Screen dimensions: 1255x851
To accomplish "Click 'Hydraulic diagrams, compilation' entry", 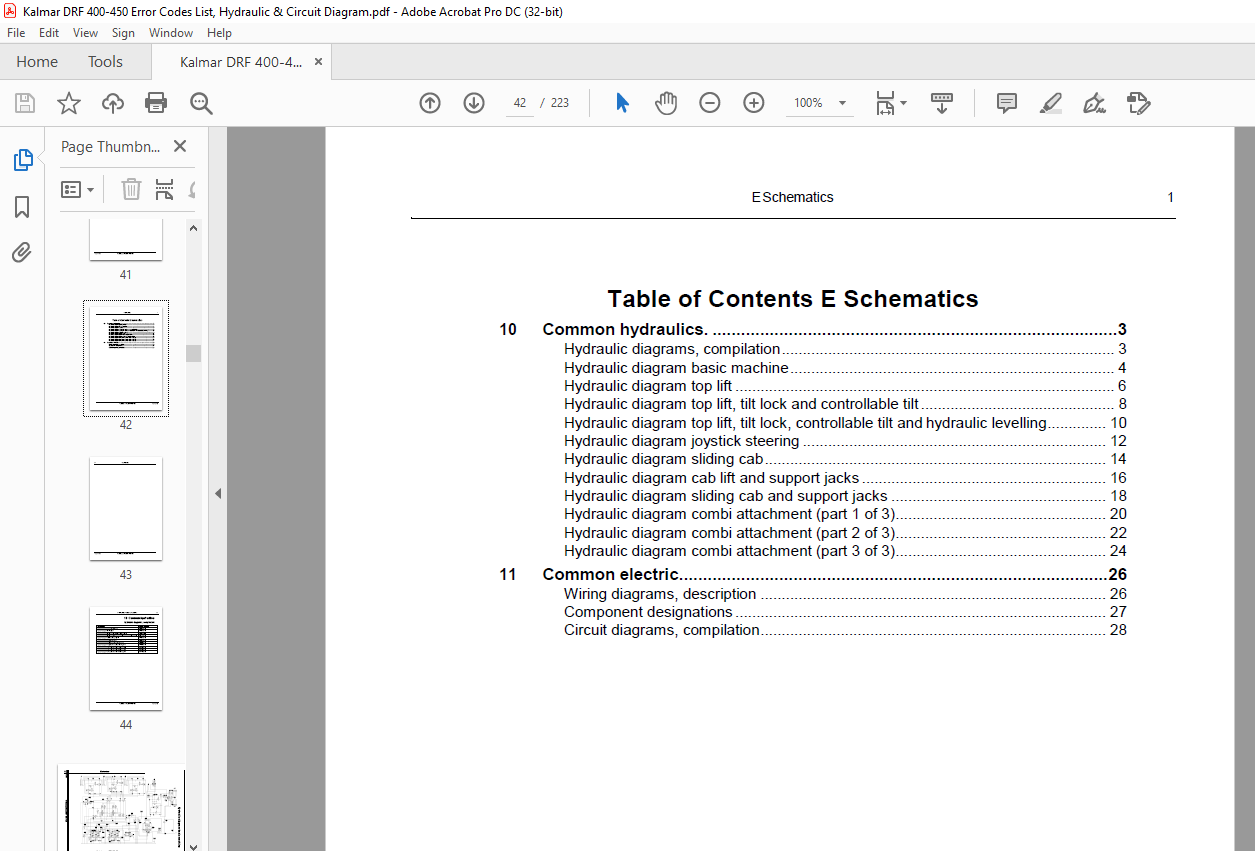I will tap(845, 349).
